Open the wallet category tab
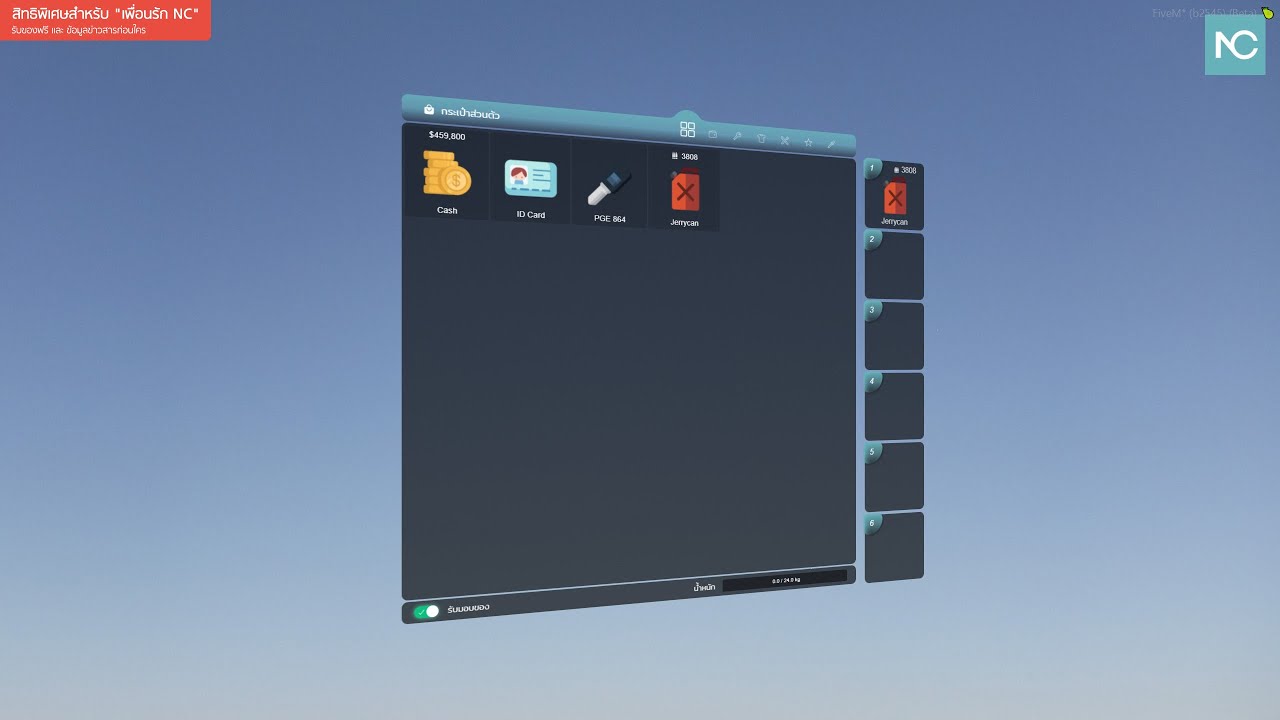1280x720 pixels. click(x=713, y=134)
